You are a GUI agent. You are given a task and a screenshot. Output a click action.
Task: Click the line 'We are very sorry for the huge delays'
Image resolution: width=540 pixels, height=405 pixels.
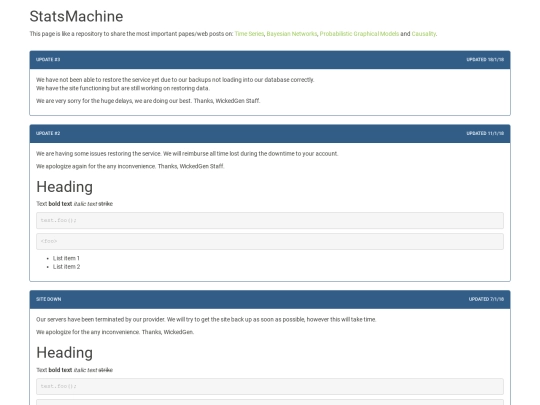click(x=148, y=101)
